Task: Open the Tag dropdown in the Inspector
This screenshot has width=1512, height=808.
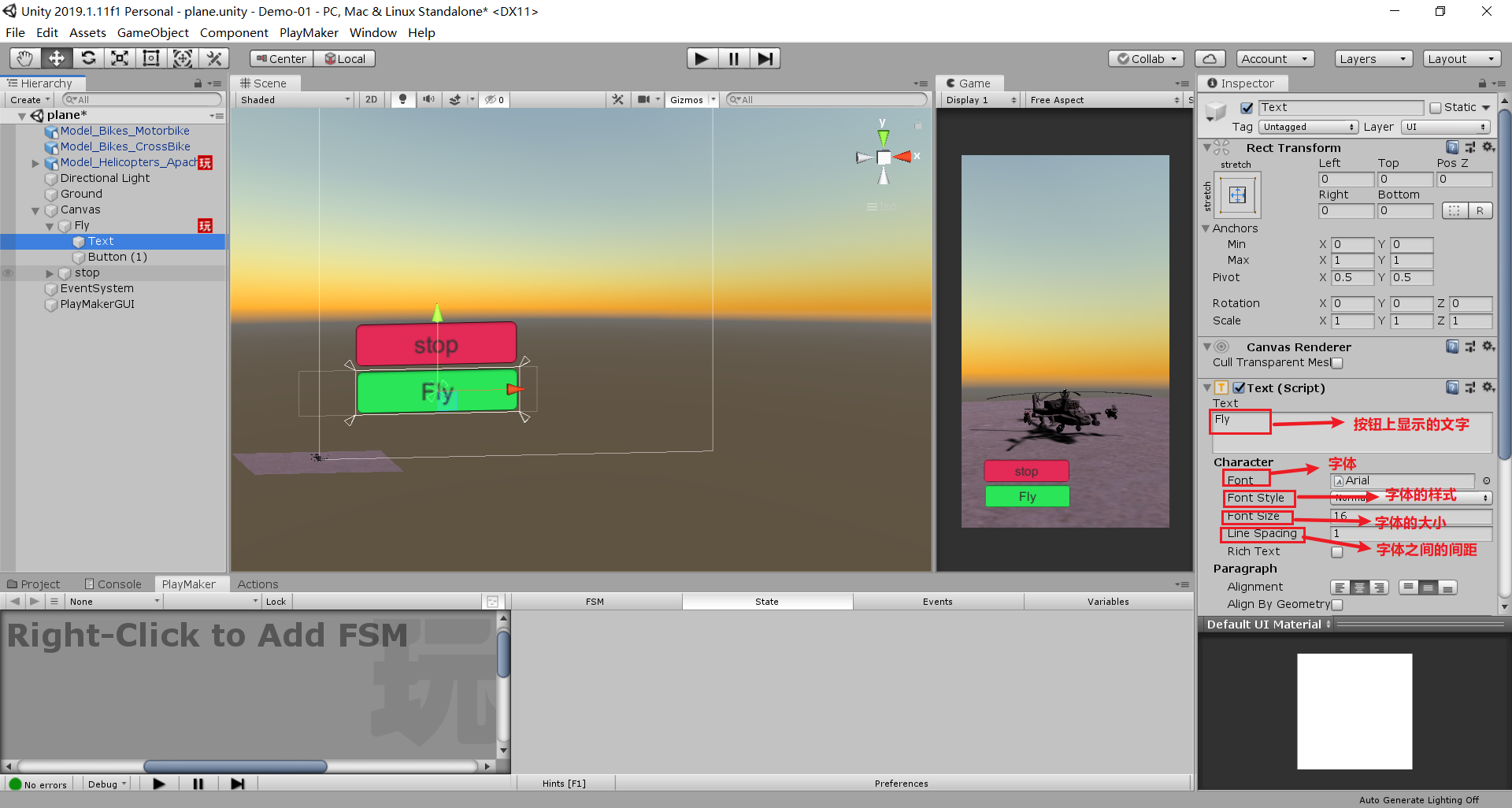Action: pos(1309,127)
